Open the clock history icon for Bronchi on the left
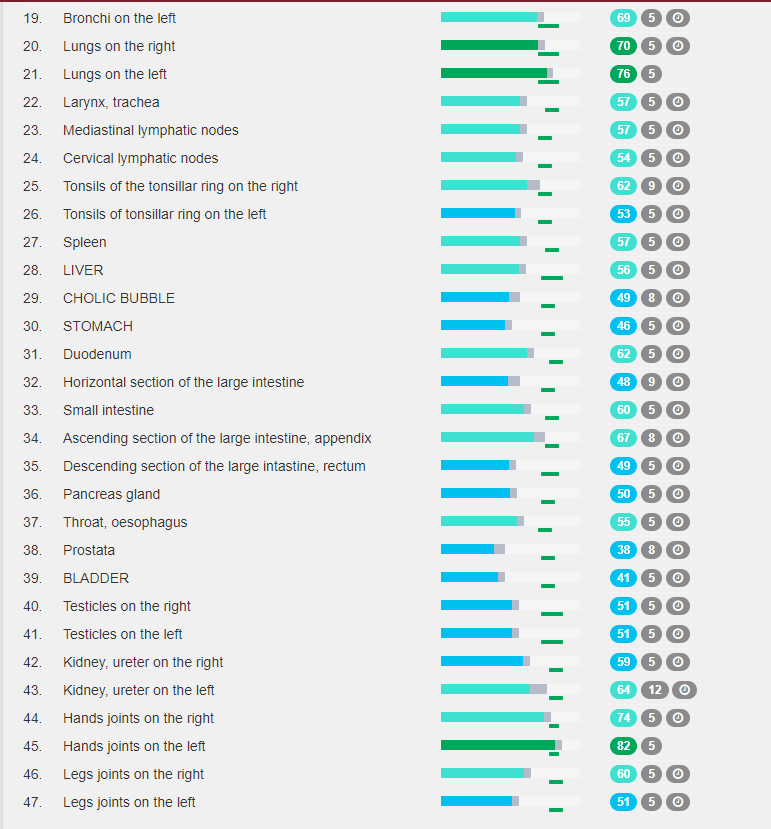 pos(678,18)
